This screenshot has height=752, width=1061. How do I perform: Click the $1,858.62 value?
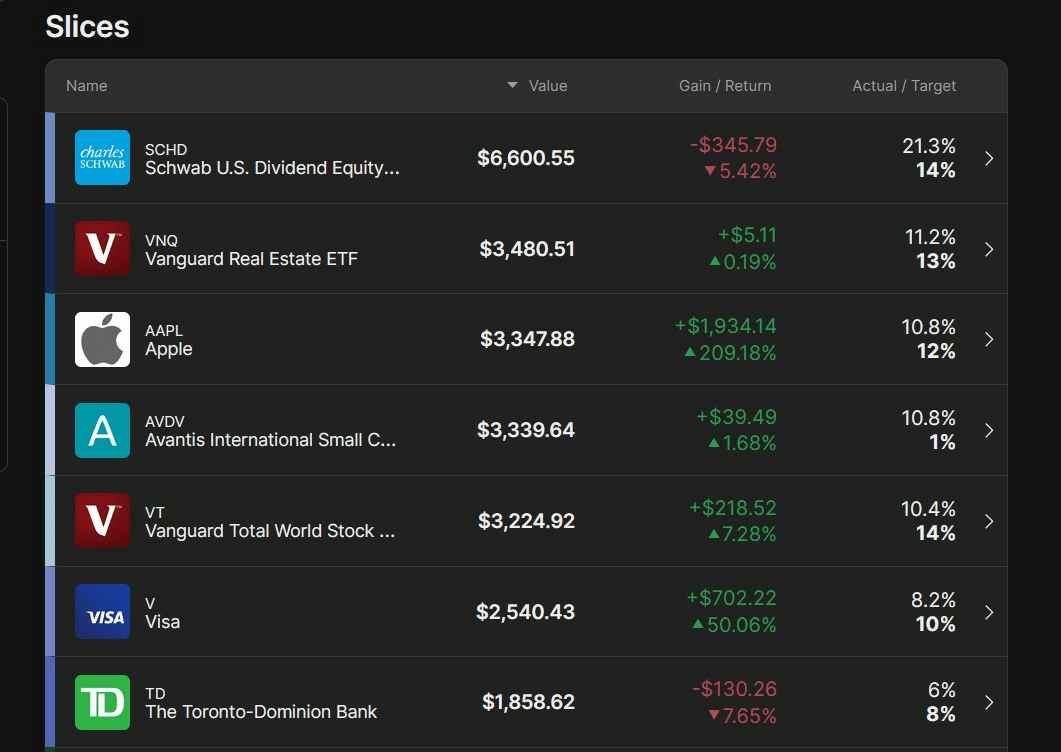[528, 702]
